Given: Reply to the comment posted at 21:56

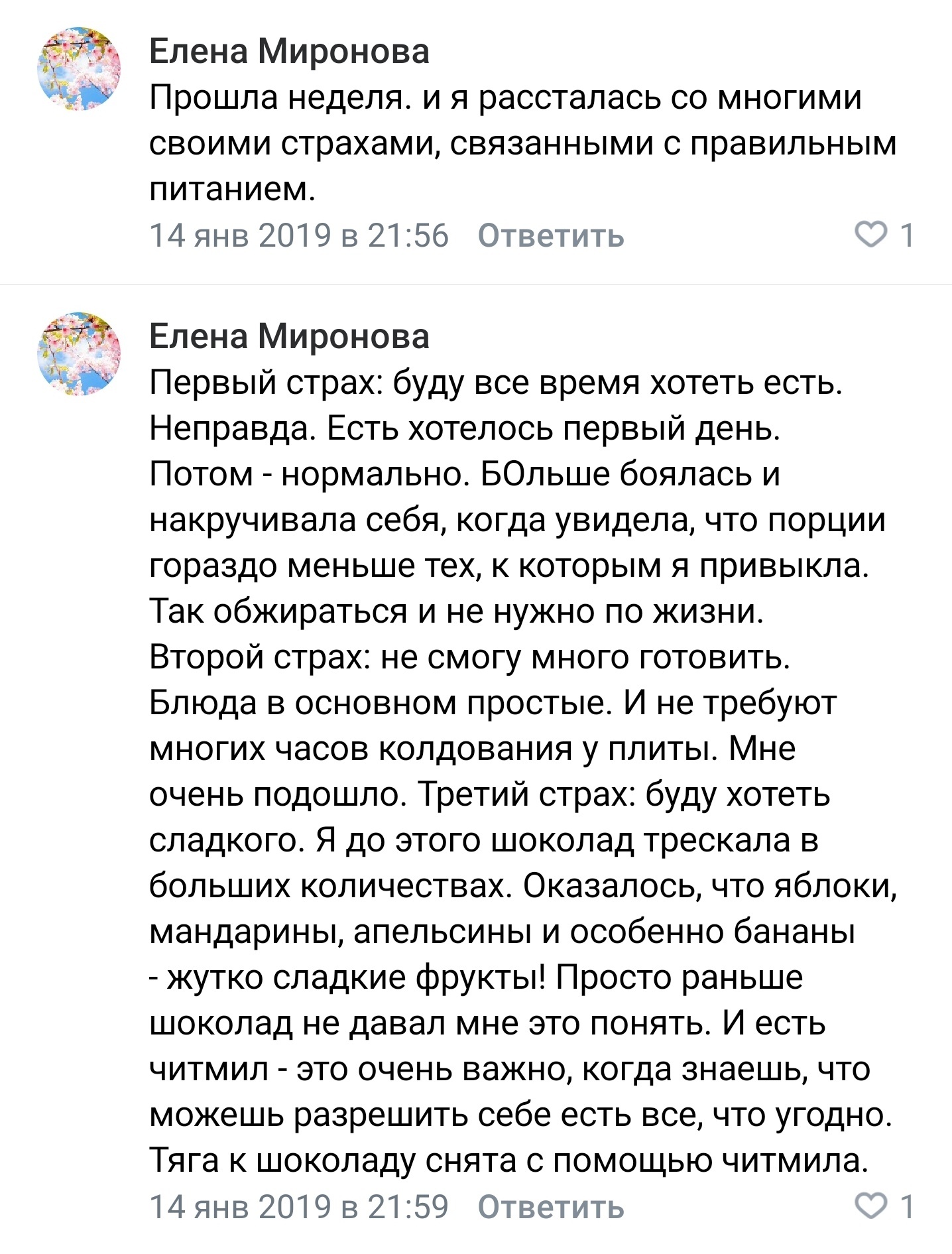Looking at the screenshot, I should click(550, 236).
